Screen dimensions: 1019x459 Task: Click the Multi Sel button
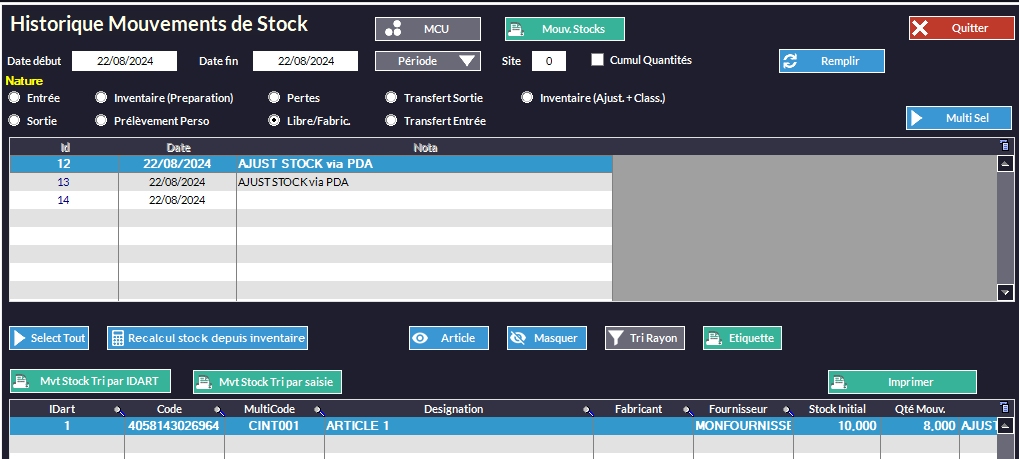pos(959,118)
